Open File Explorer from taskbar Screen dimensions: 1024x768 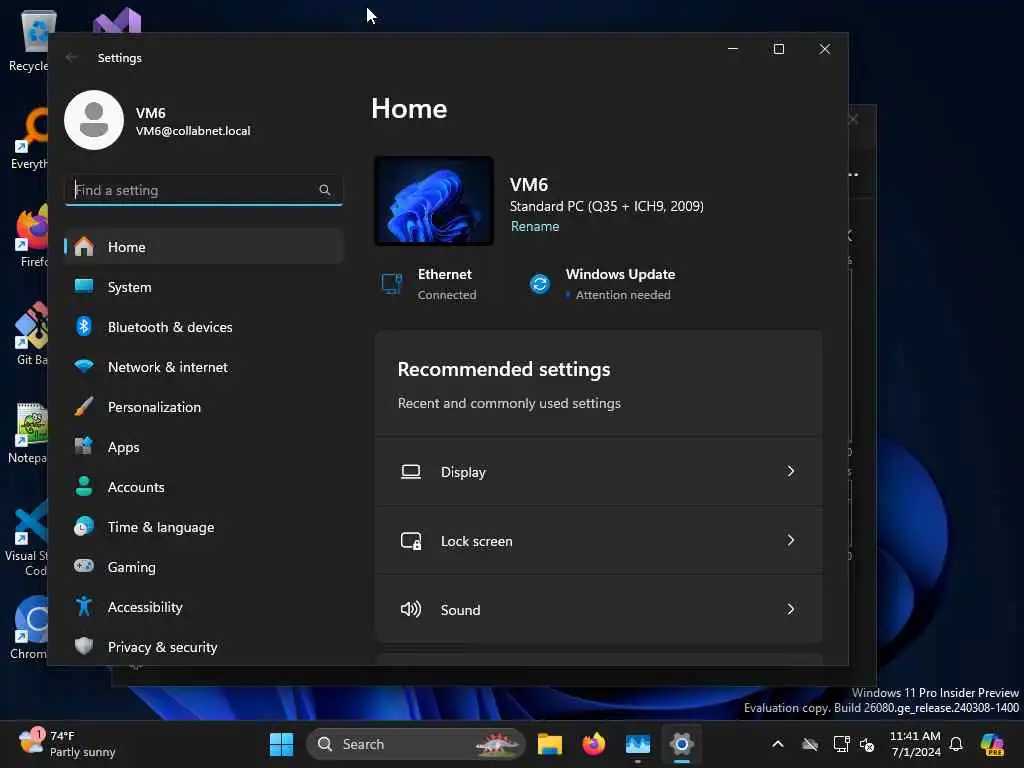coord(549,744)
